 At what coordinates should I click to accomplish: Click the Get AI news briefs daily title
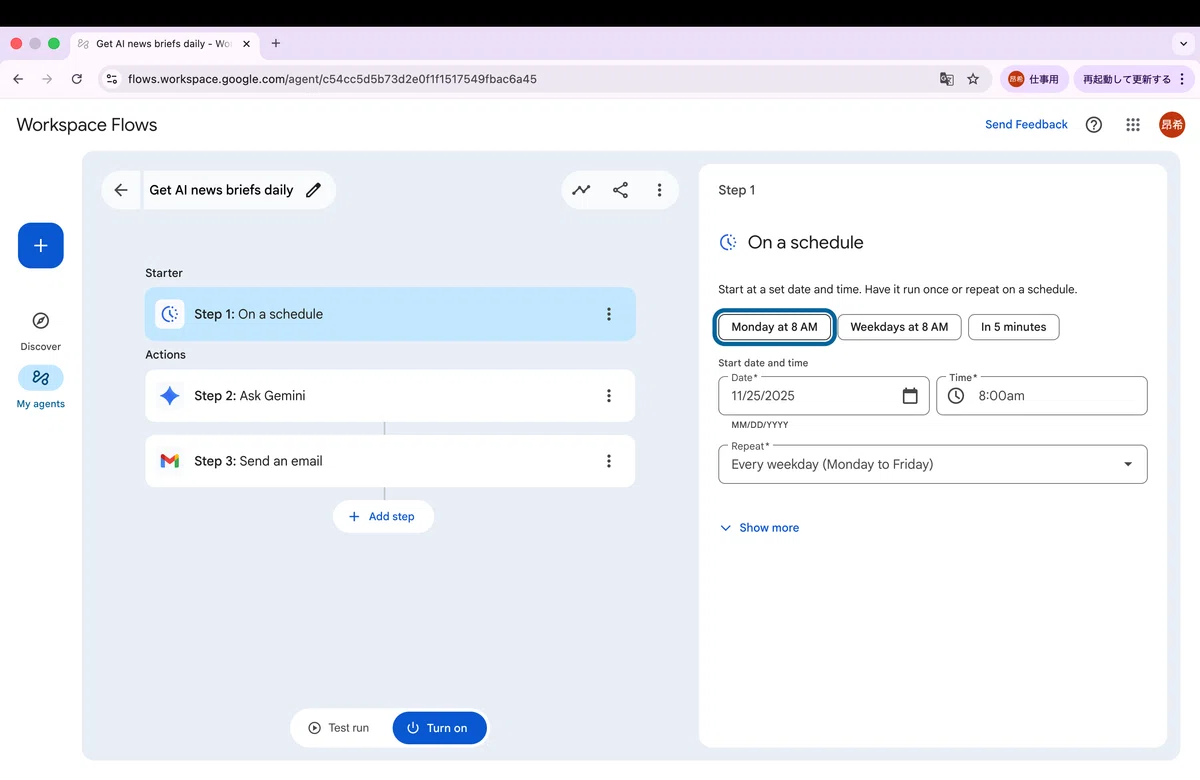tap(221, 190)
